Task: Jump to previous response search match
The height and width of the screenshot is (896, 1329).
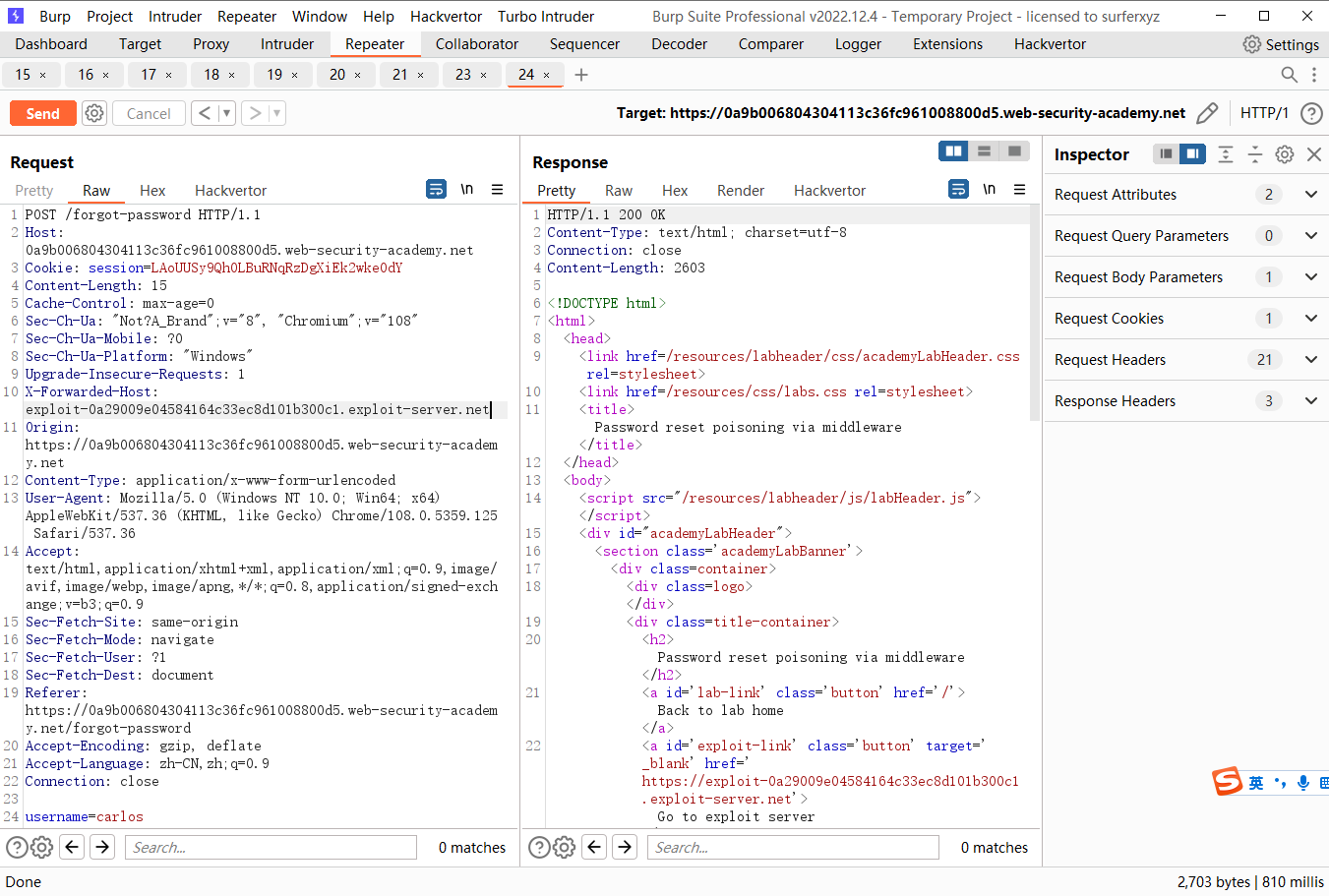Action: coord(594,847)
